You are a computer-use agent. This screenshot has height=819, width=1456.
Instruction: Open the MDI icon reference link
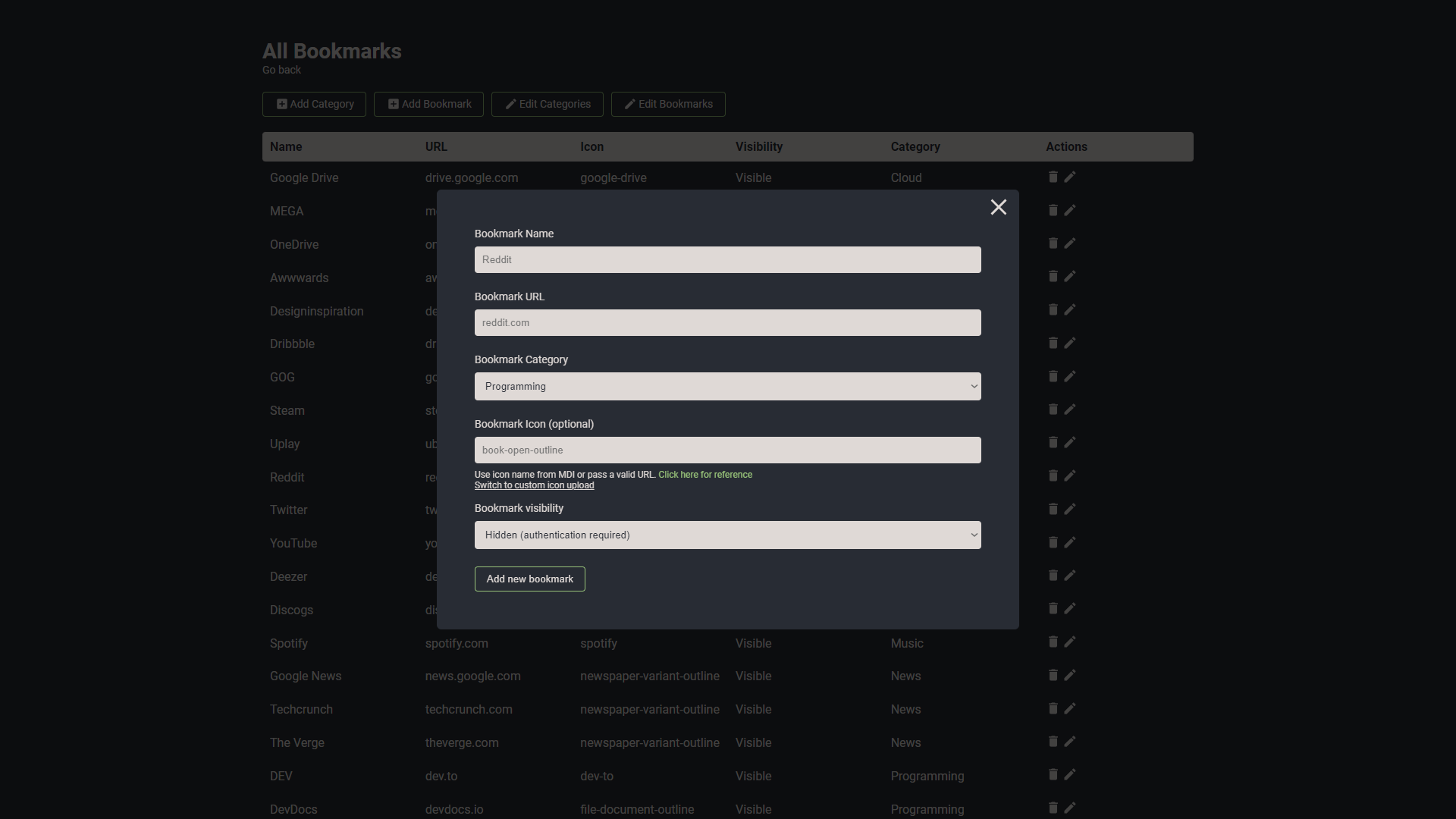pyautogui.click(x=704, y=474)
